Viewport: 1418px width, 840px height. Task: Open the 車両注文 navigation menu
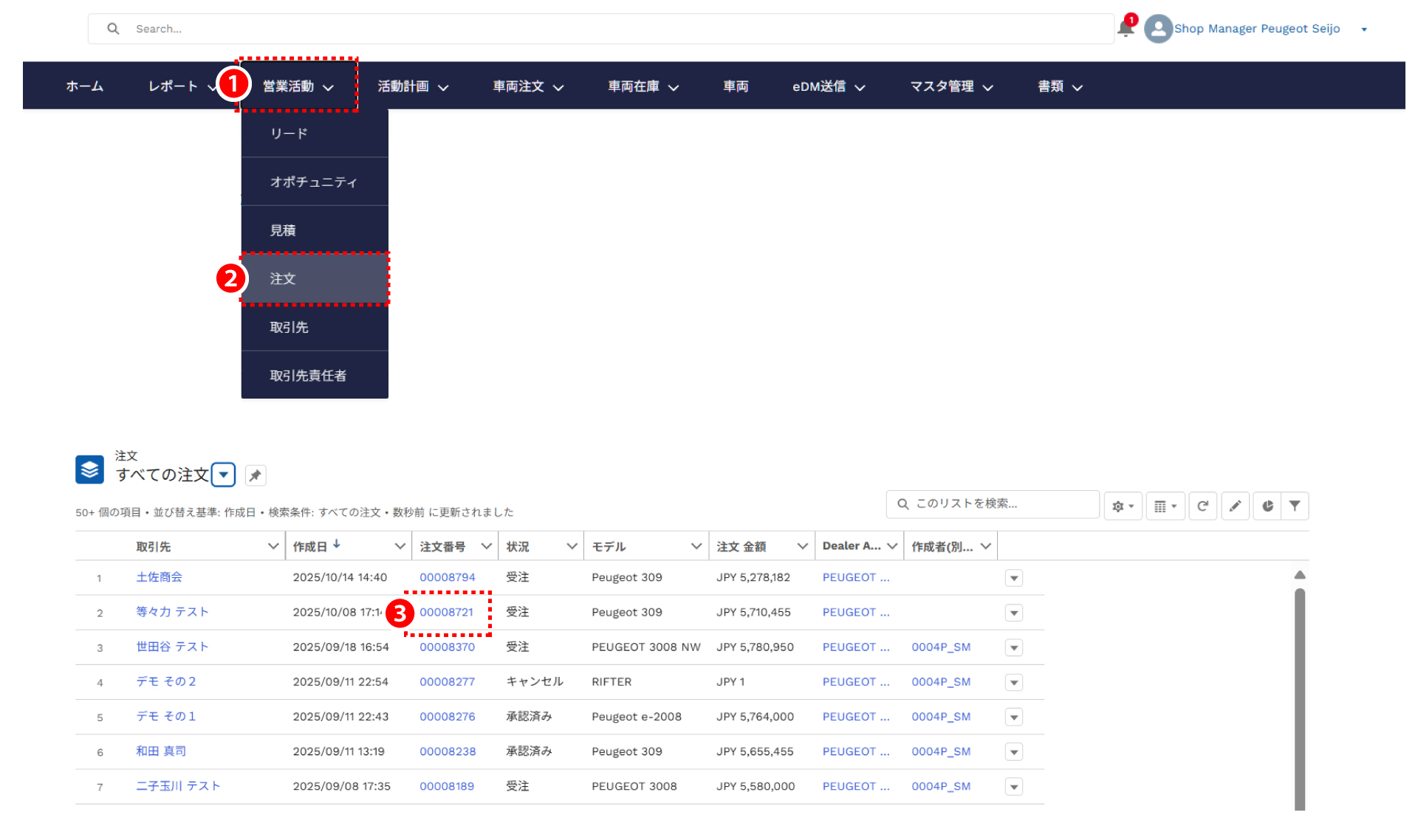click(527, 86)
